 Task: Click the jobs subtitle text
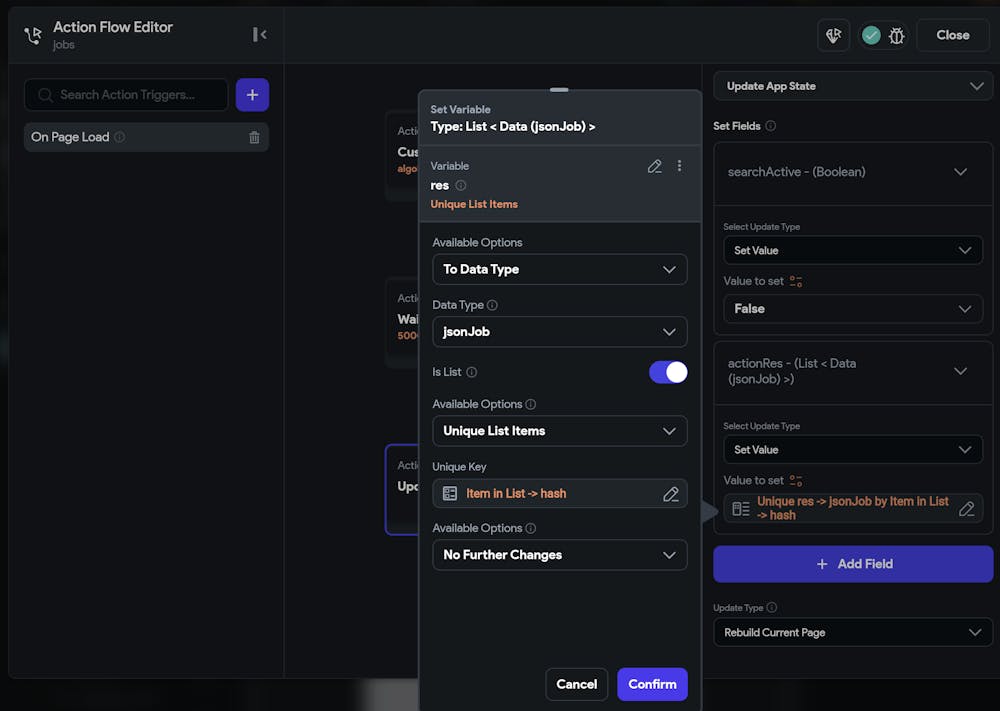coord(64,45)
